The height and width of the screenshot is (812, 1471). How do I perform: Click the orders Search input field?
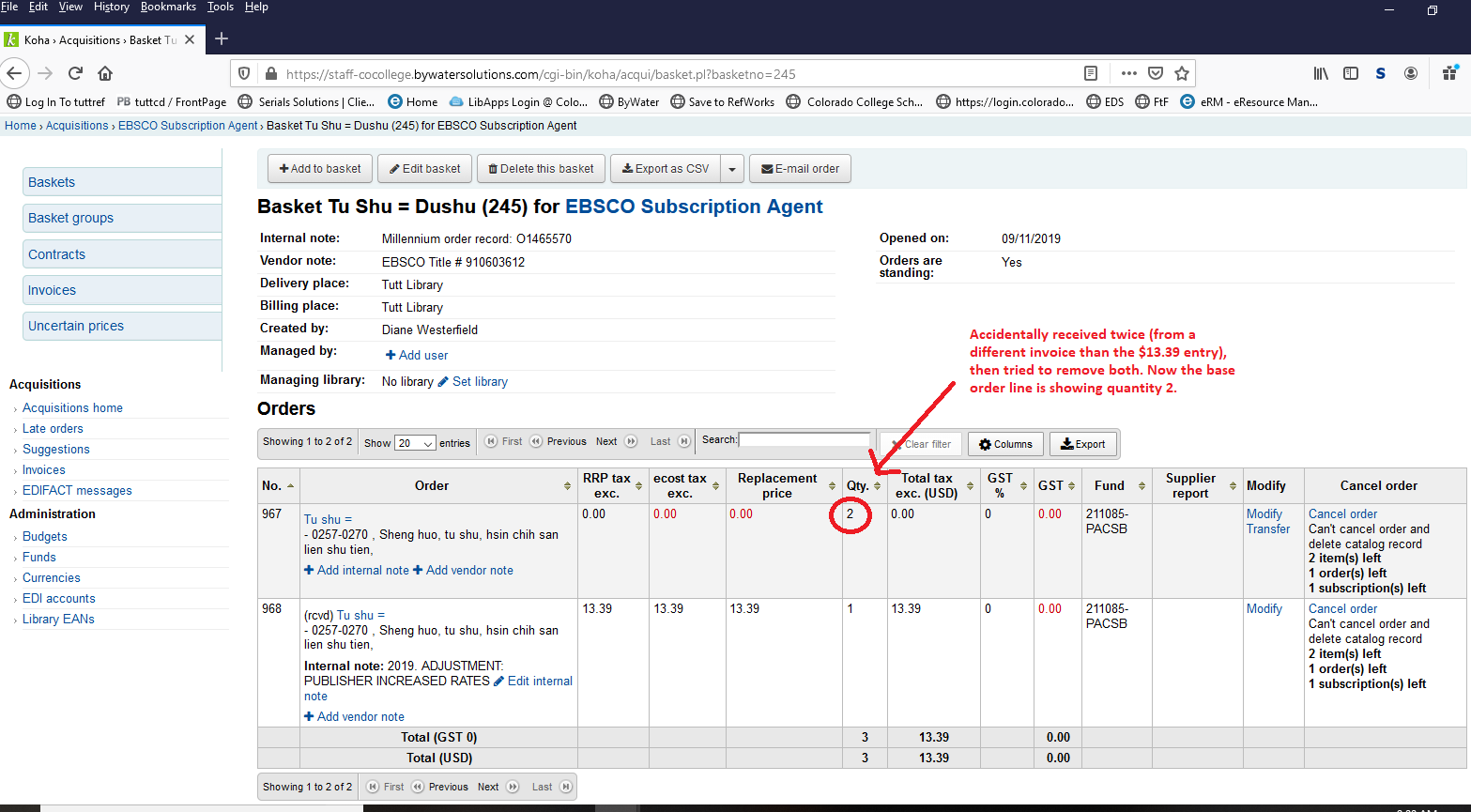tap(804, 439)
